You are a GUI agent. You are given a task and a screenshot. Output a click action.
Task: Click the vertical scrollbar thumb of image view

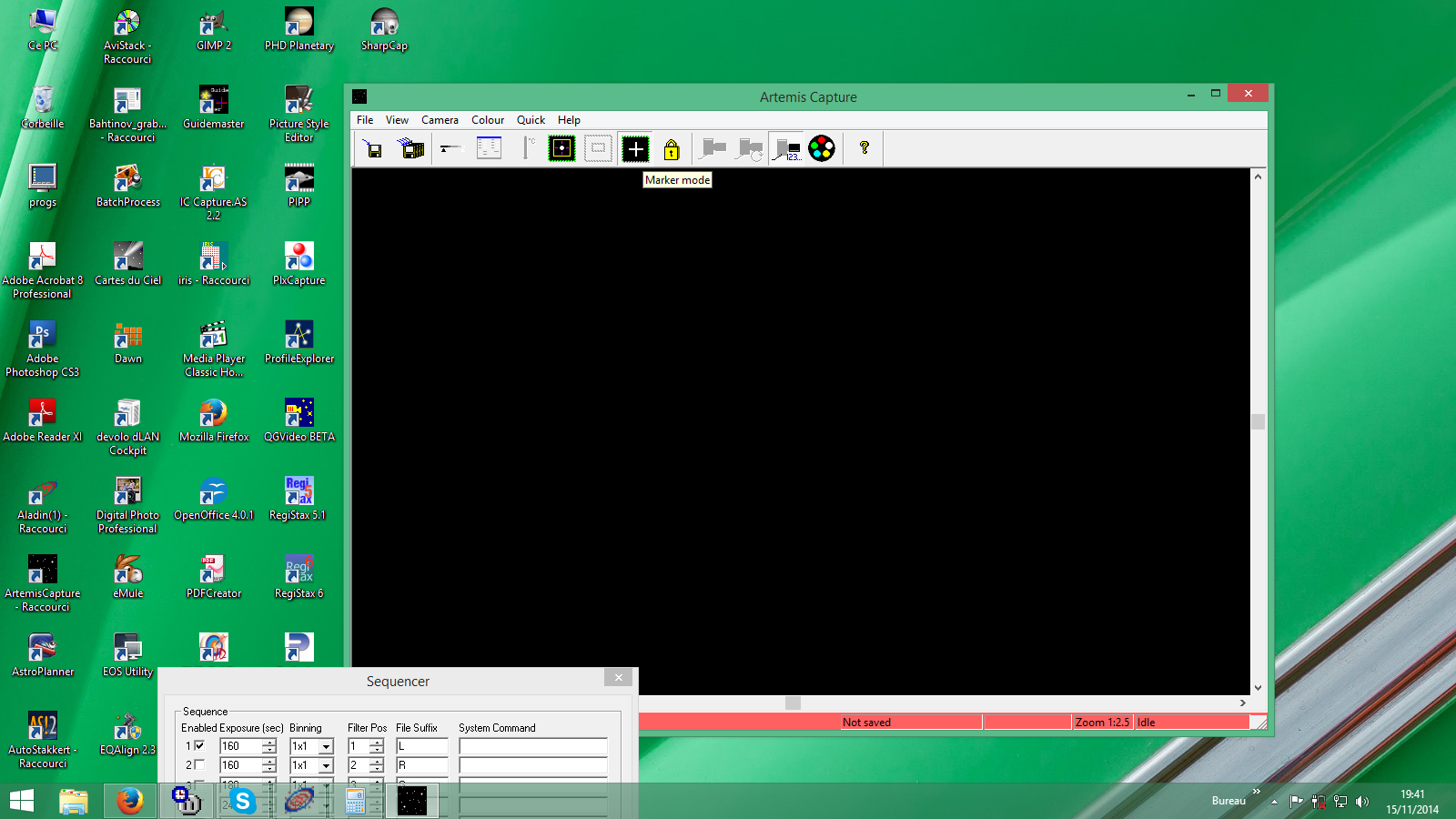click(x=1258, y=421)
